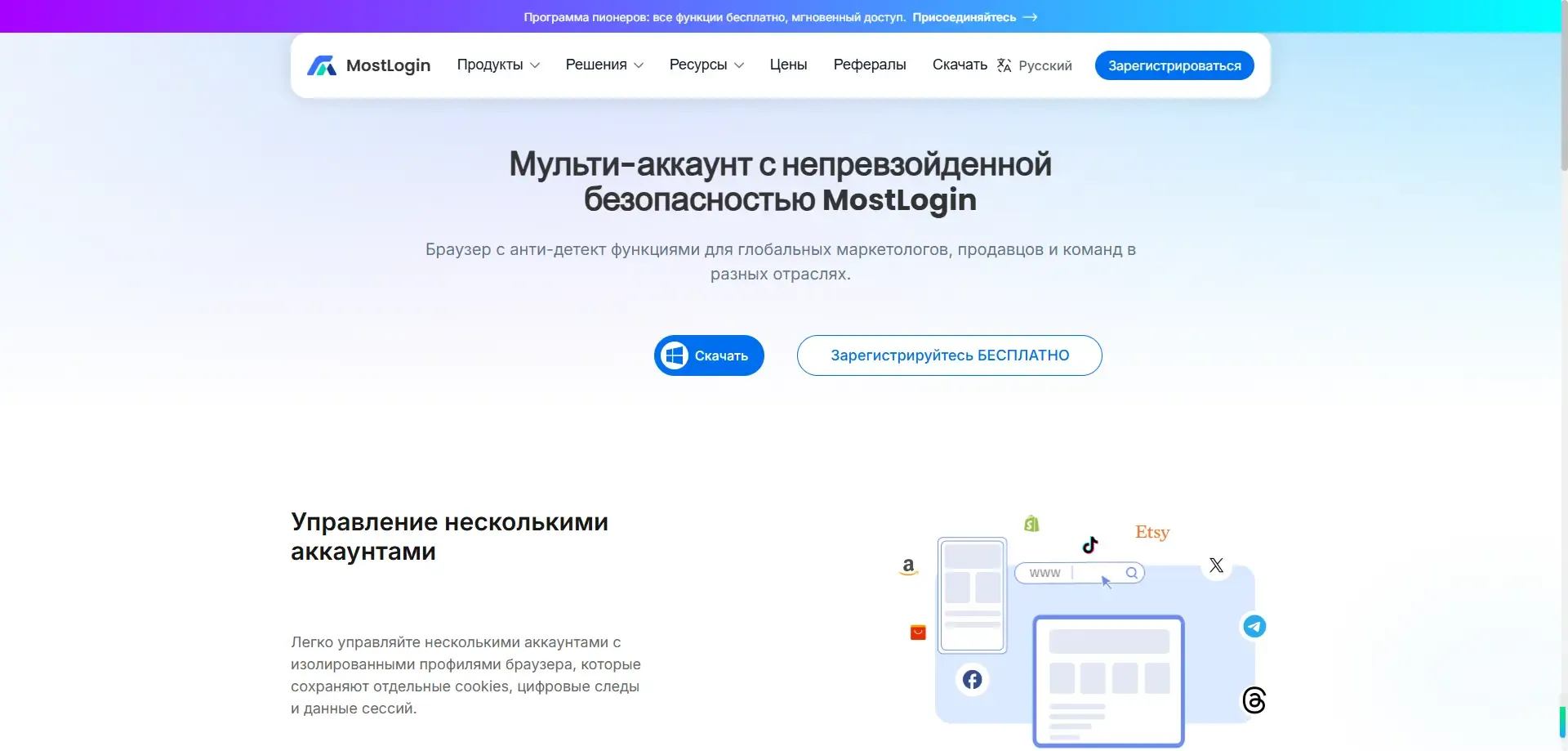Image resolution: width=1568 pixels, height=751 pixels.
Task: Click the search magnifier in www bar
Action: point(1132,573)
